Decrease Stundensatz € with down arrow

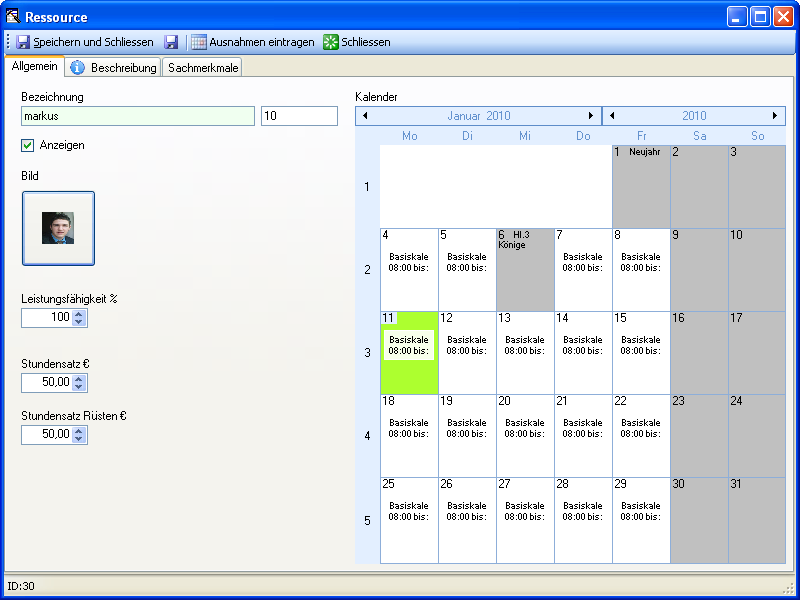tap(80, 387)
